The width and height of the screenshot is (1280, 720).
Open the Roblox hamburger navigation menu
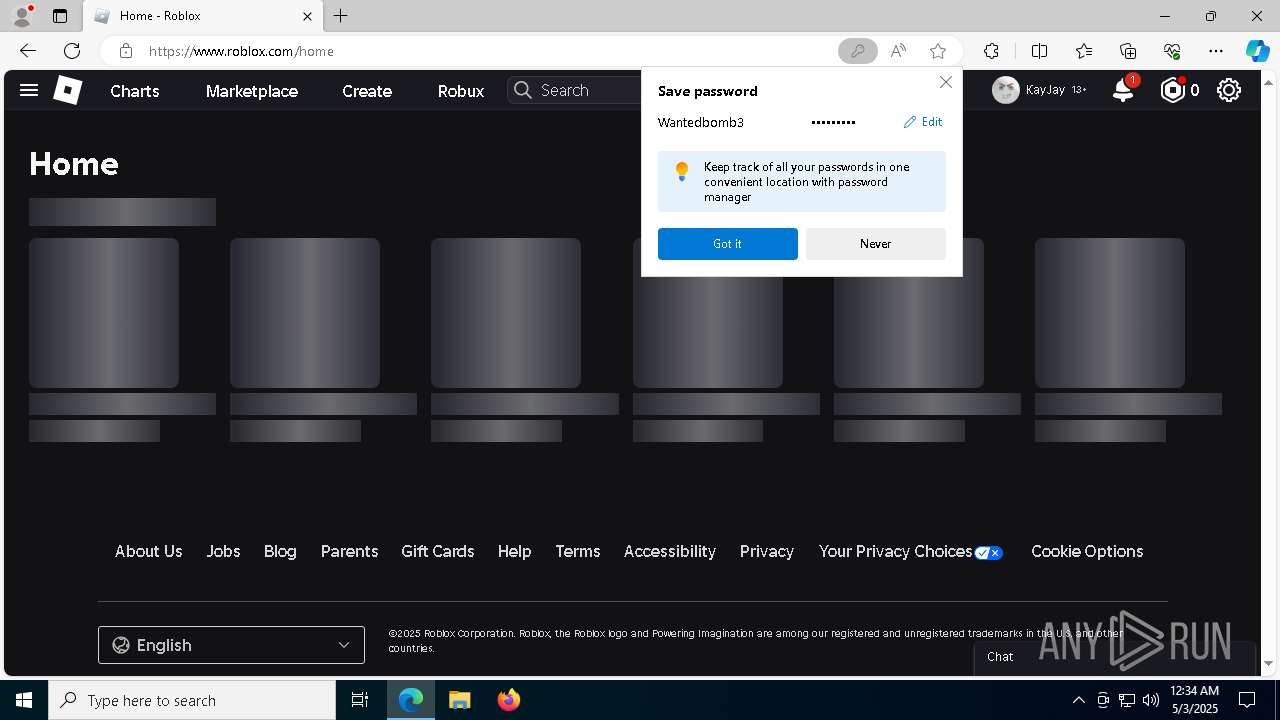click(29, 91)
